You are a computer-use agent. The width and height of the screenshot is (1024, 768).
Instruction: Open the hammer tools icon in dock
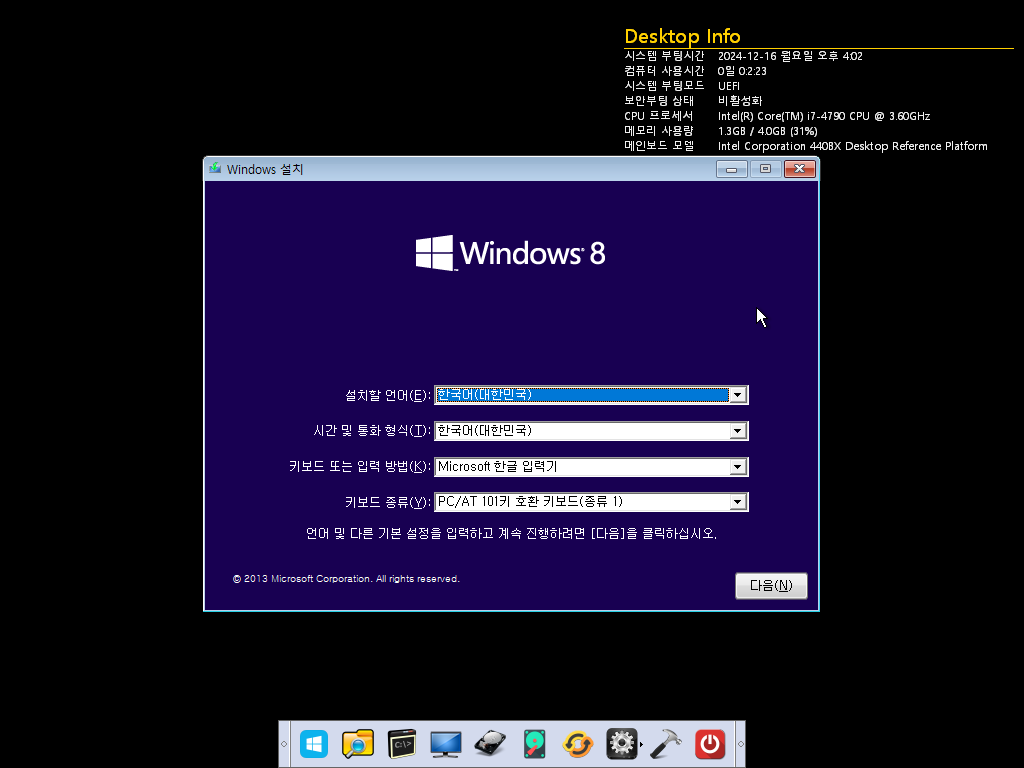pyautogui.click(x=666, y=744)
